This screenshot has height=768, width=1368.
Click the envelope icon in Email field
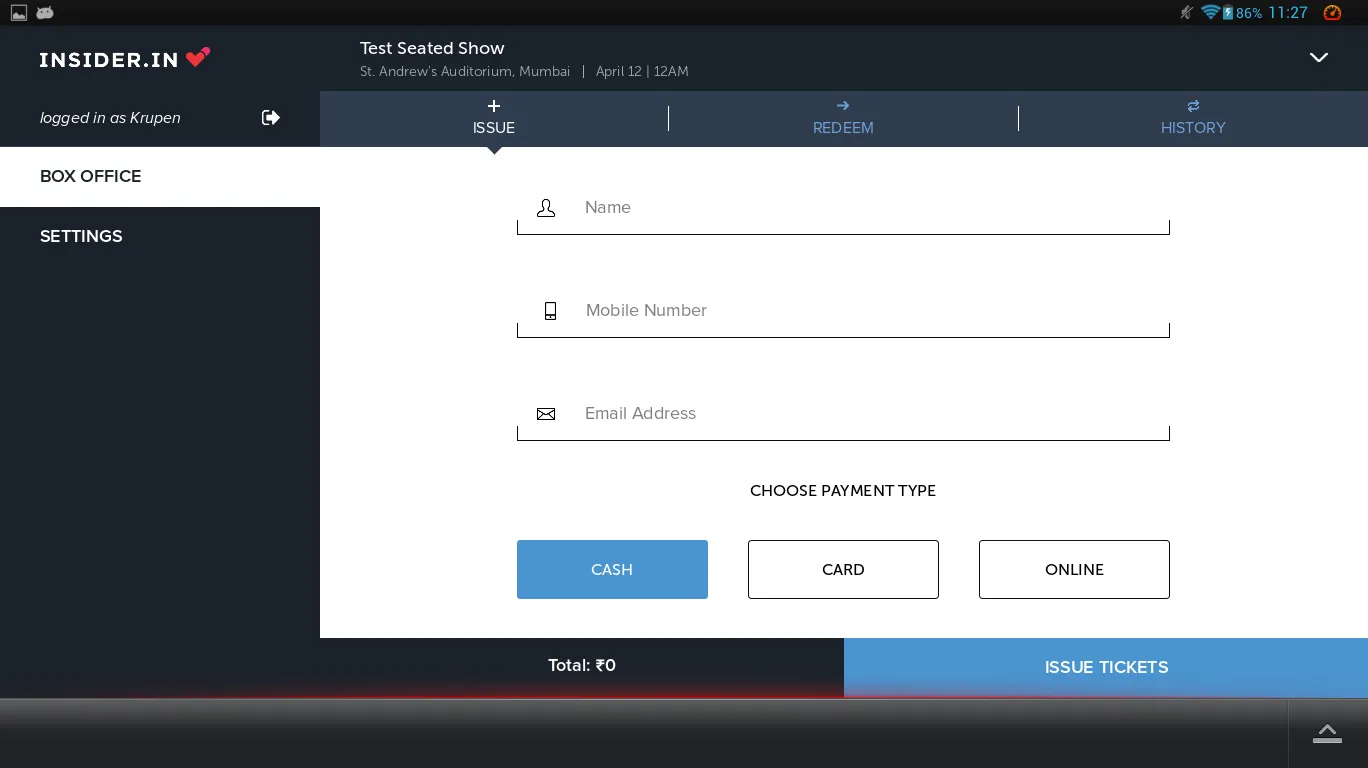pyautogui.click(x=546, y=414)
